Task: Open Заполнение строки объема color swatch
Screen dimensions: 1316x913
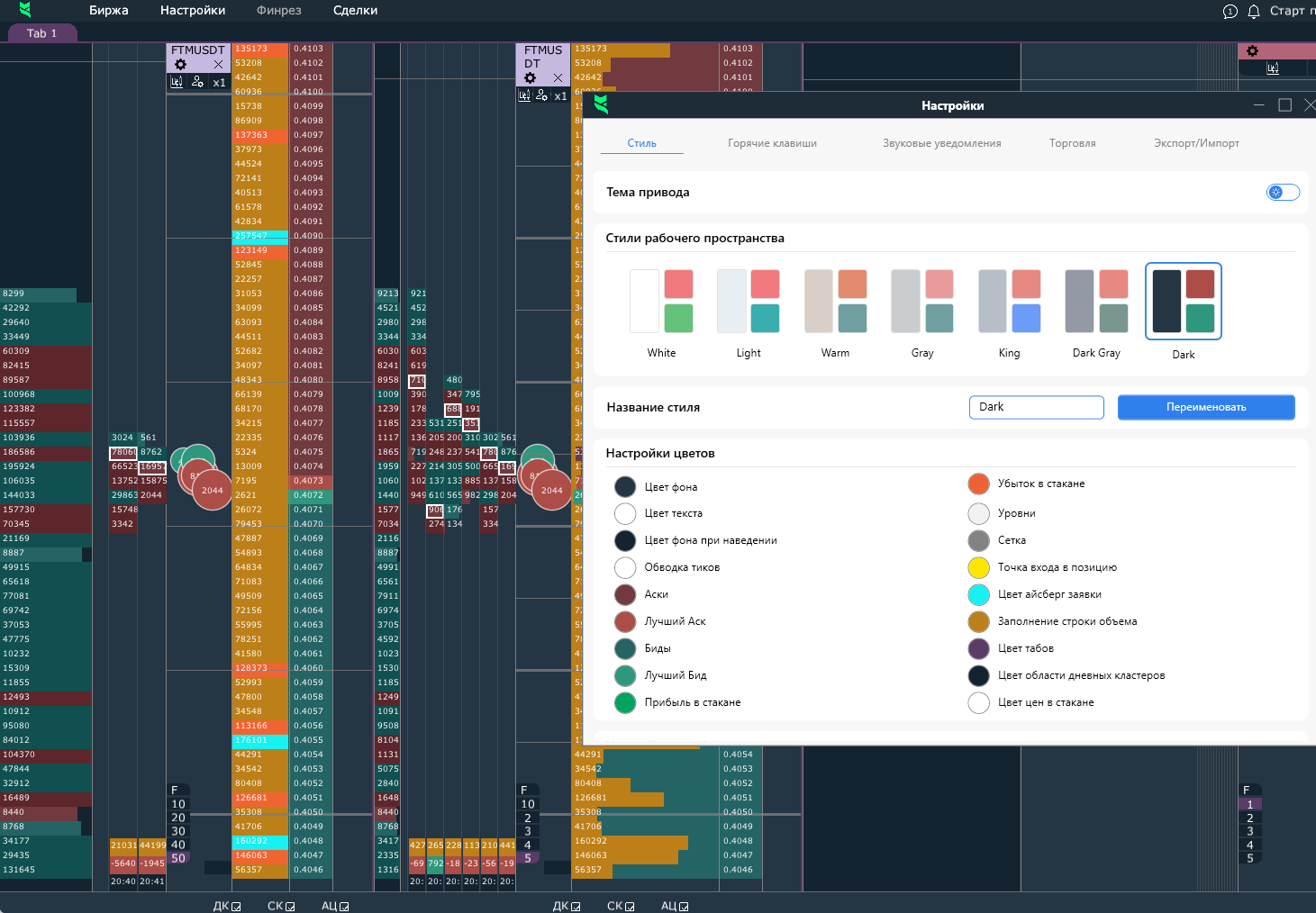Action: click(979, 621)
